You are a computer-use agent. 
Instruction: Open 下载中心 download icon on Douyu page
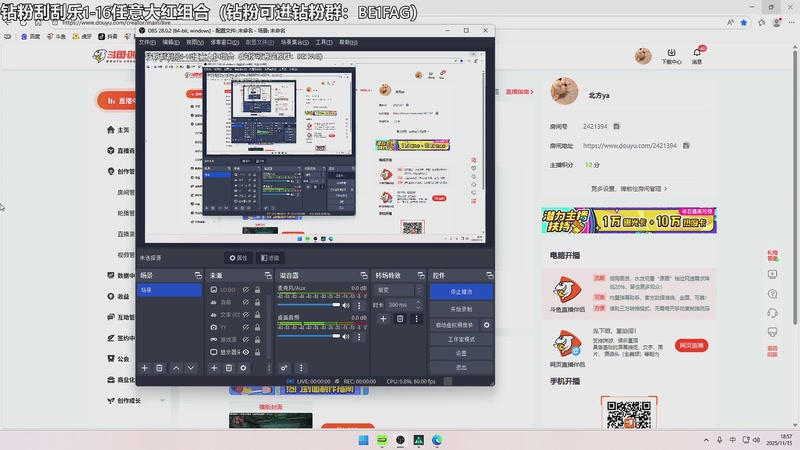tap(671, 56)
